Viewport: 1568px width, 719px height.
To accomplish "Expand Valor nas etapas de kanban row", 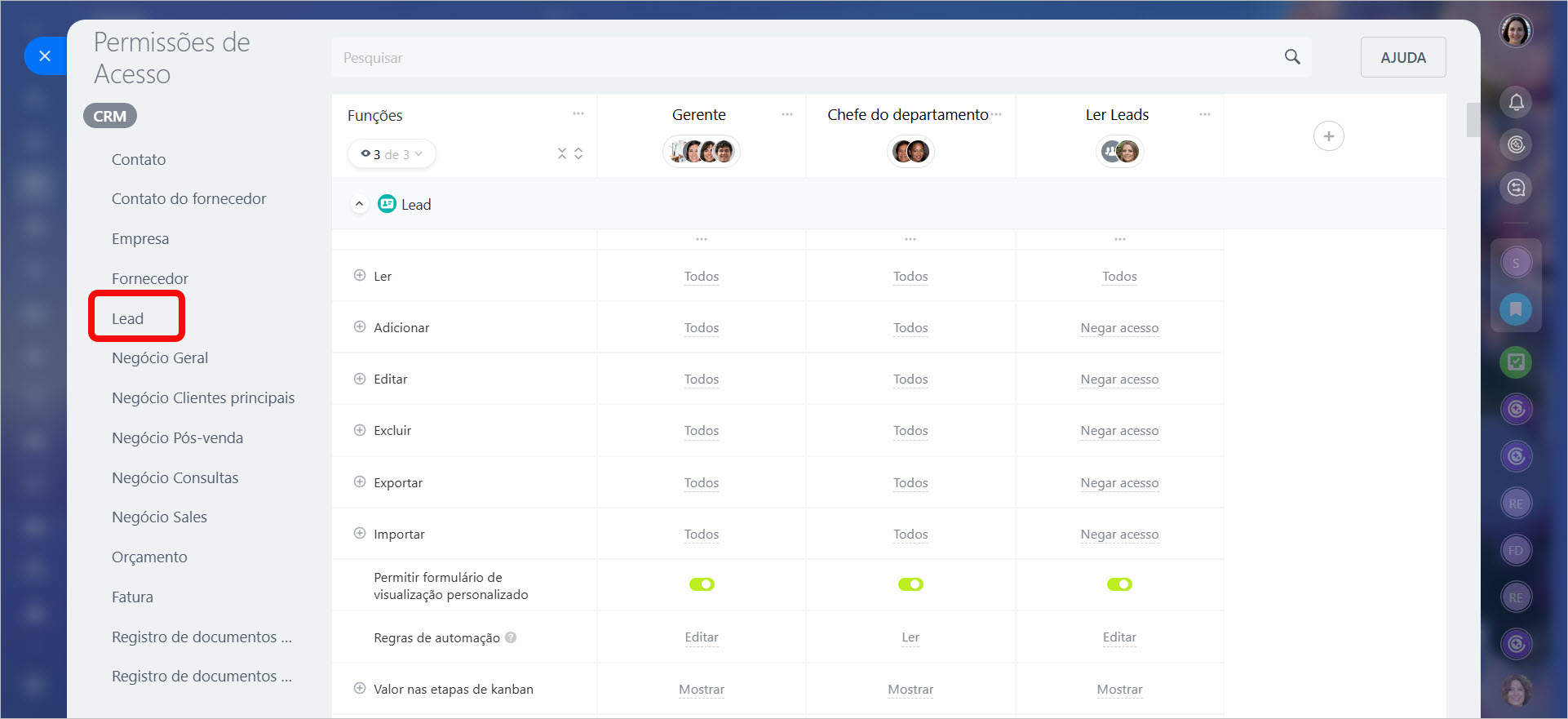I will pos(359,689).
